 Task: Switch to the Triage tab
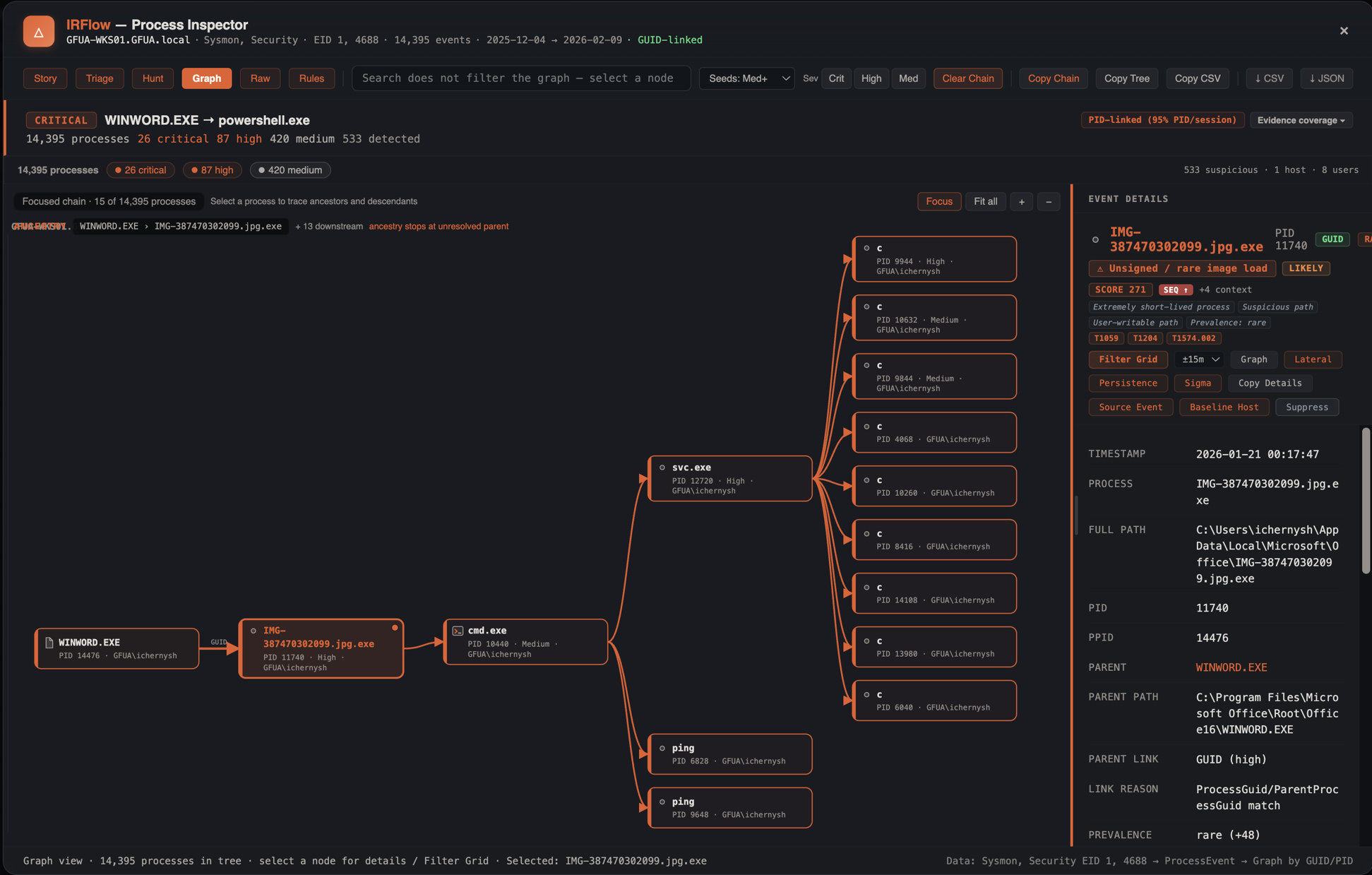click(x=100, y=78)
